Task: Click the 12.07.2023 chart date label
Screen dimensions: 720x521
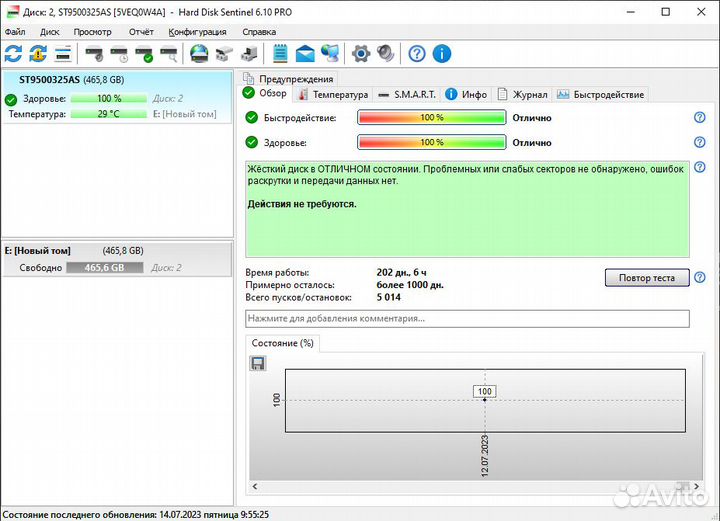Action: (485, 456)
